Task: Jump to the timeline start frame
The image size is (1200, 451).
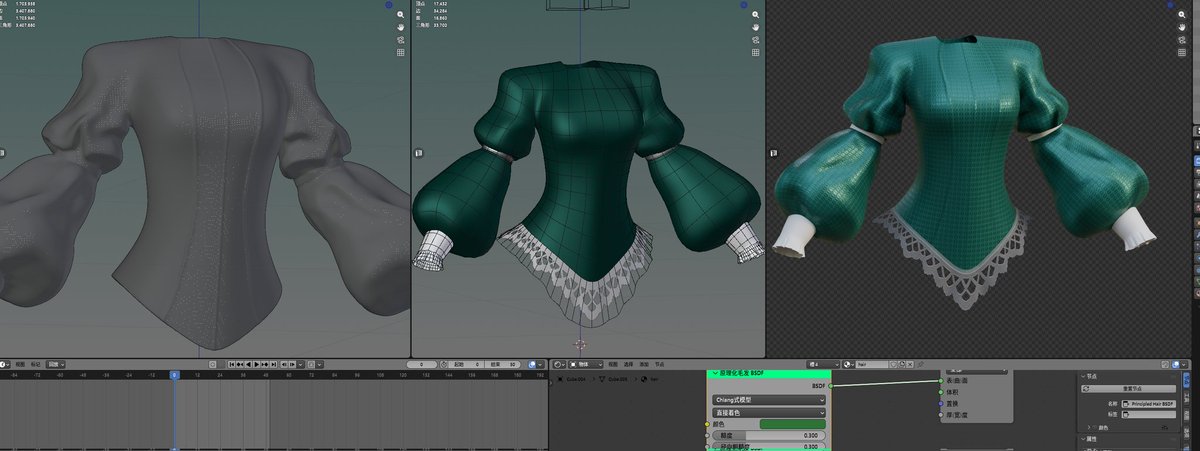Action: 231,364
